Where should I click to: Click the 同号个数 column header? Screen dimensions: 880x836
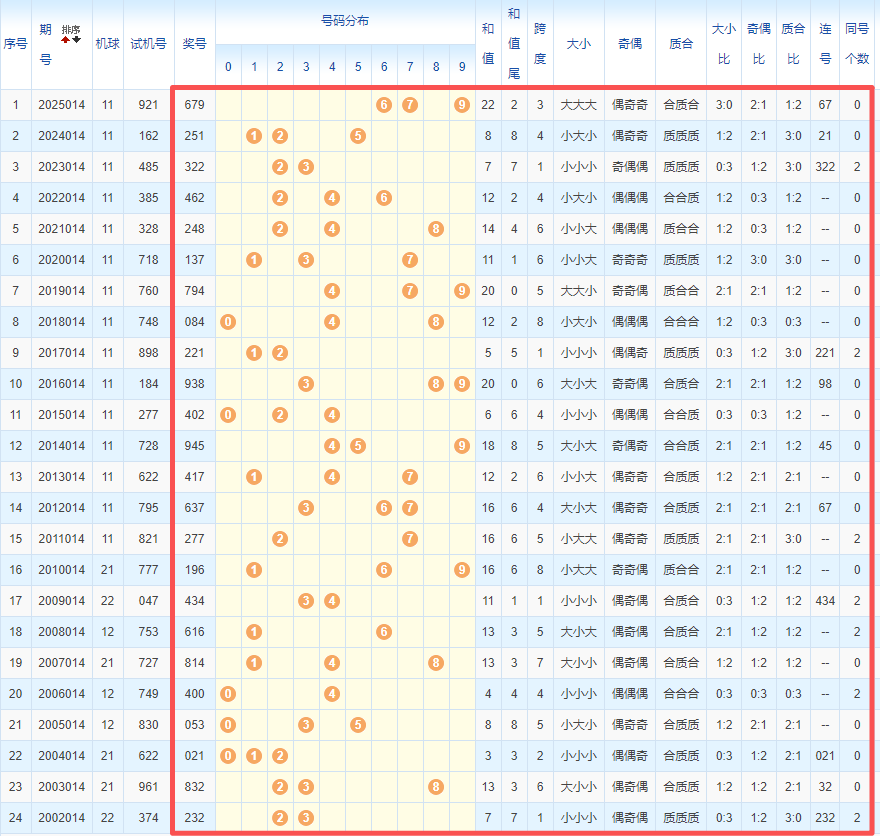857,44
